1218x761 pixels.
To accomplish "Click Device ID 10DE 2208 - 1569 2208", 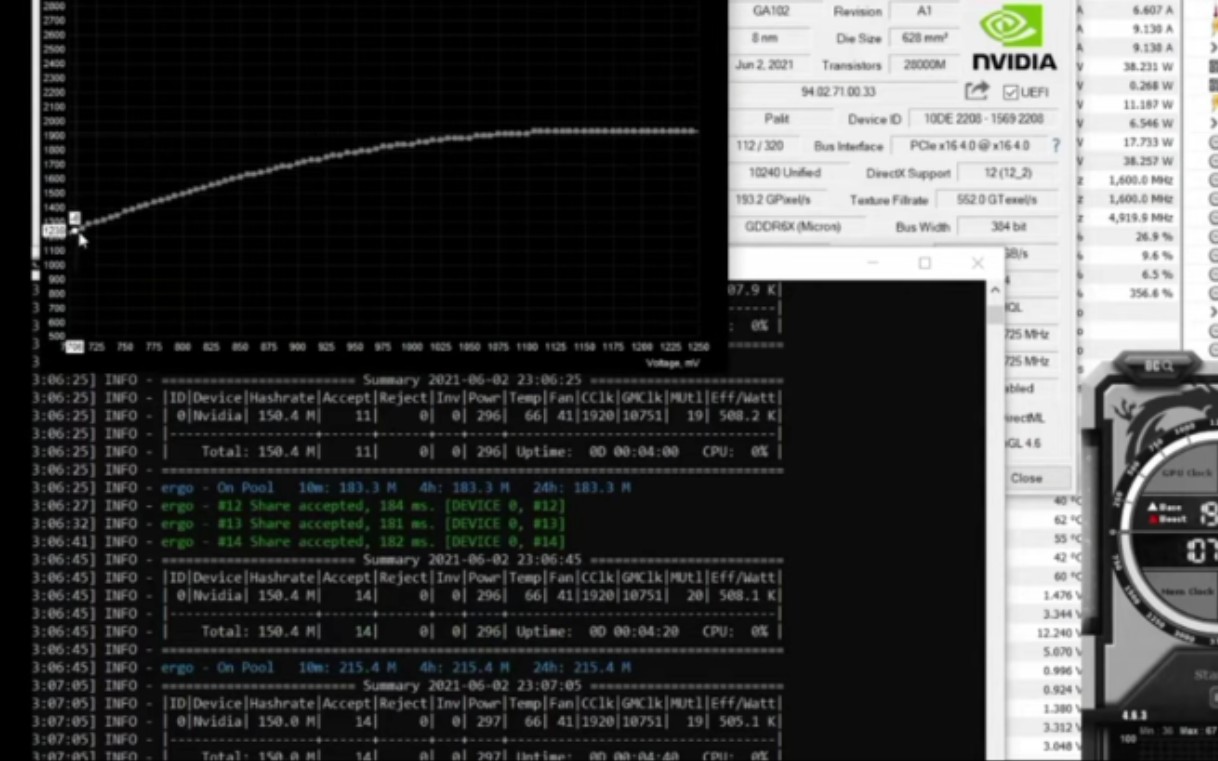I will (x=983, y=119).
